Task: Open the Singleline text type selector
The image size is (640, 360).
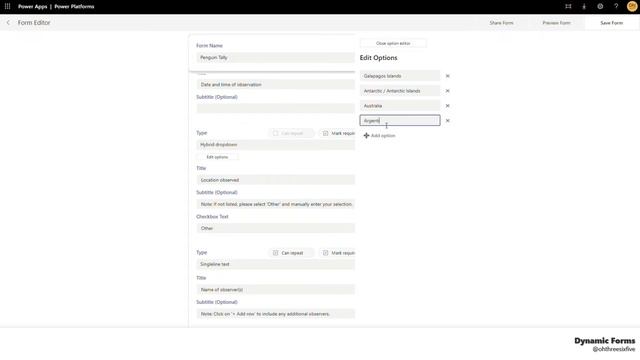Action: [x=276, y=264]
